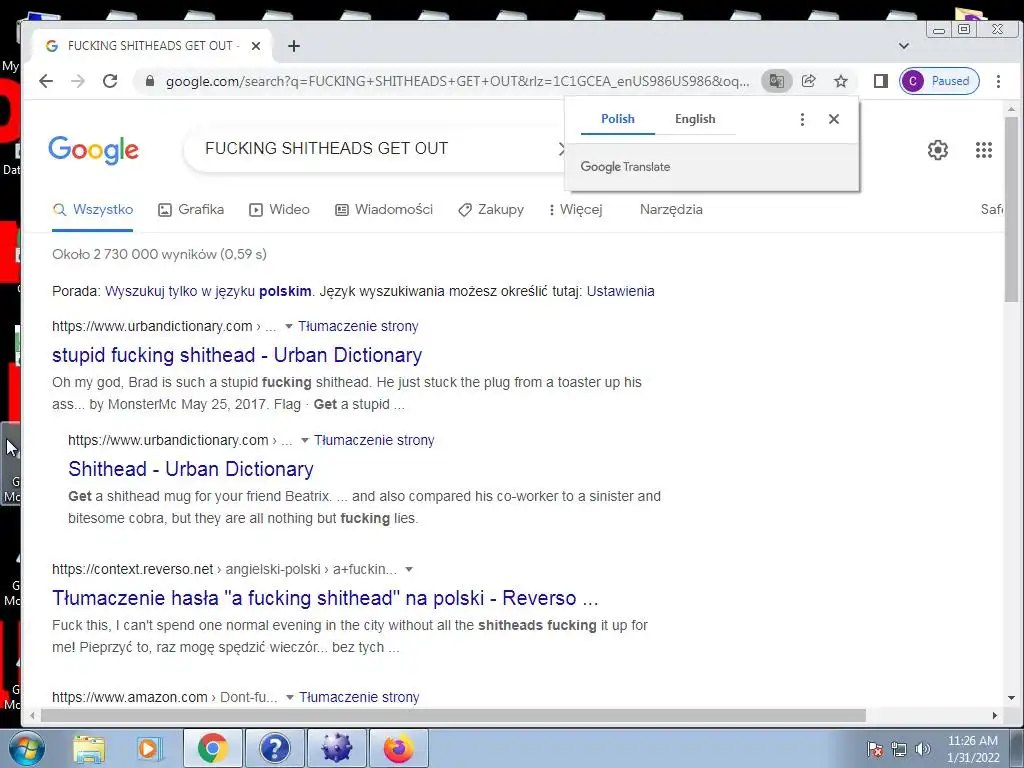
Task: Select English in translate popup
Action: click(x=695, y=119)
